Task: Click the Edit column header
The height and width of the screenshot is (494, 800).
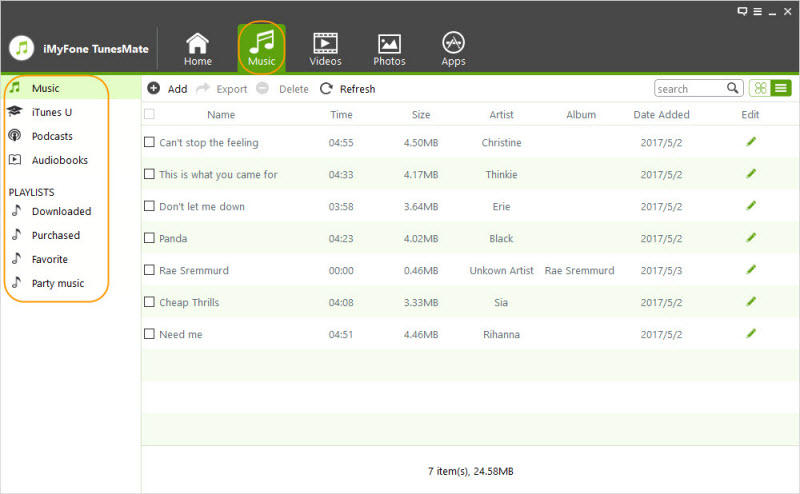Action: coord(750,114)
